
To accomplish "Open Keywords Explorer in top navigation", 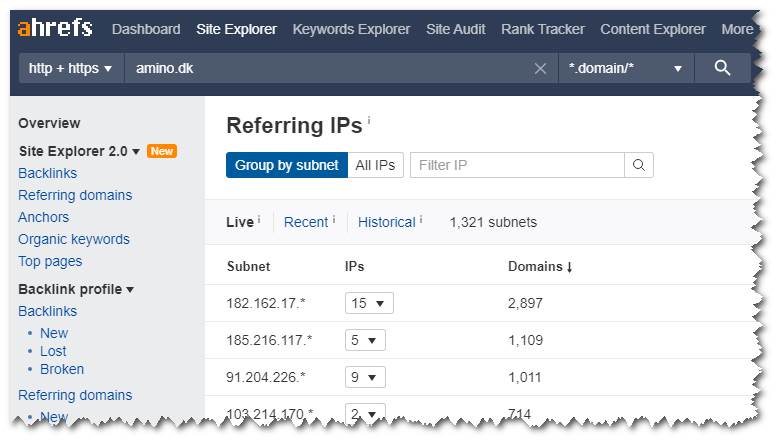I will 351,29.
